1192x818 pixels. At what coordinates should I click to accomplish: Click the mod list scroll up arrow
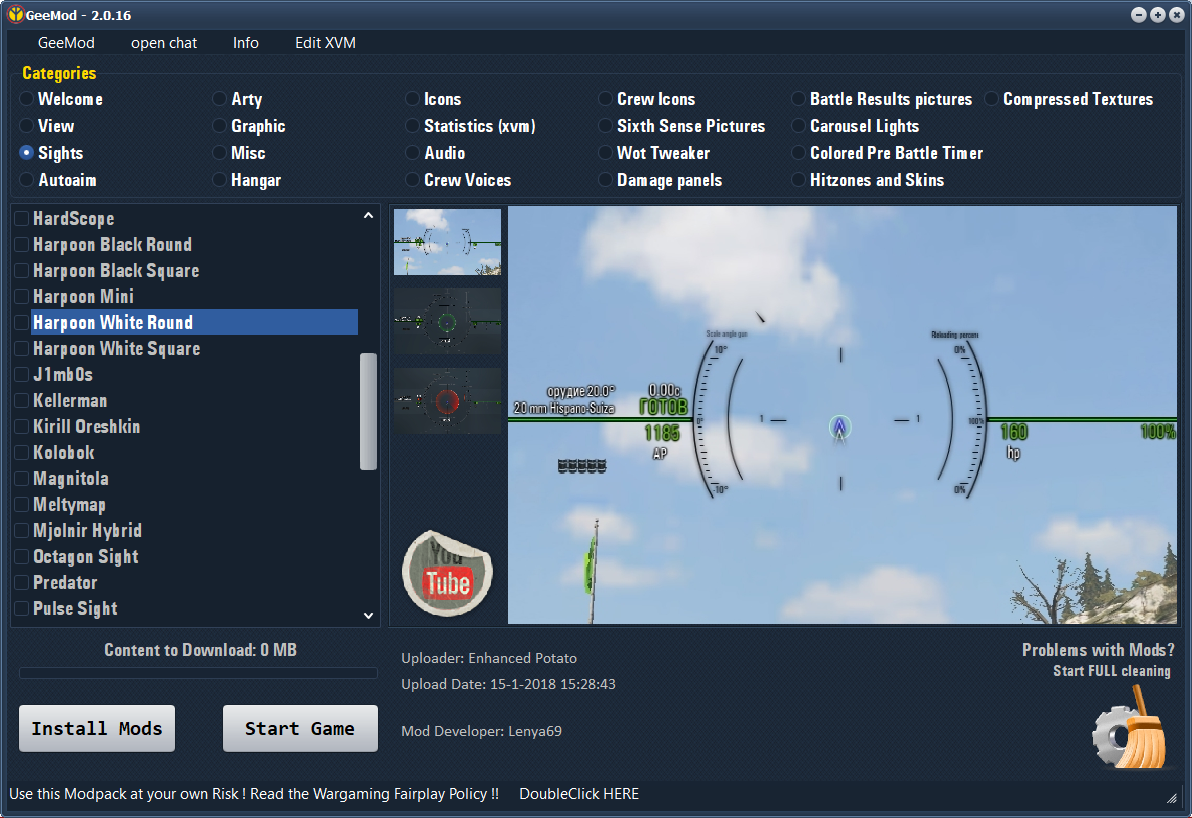pos(368,216)
